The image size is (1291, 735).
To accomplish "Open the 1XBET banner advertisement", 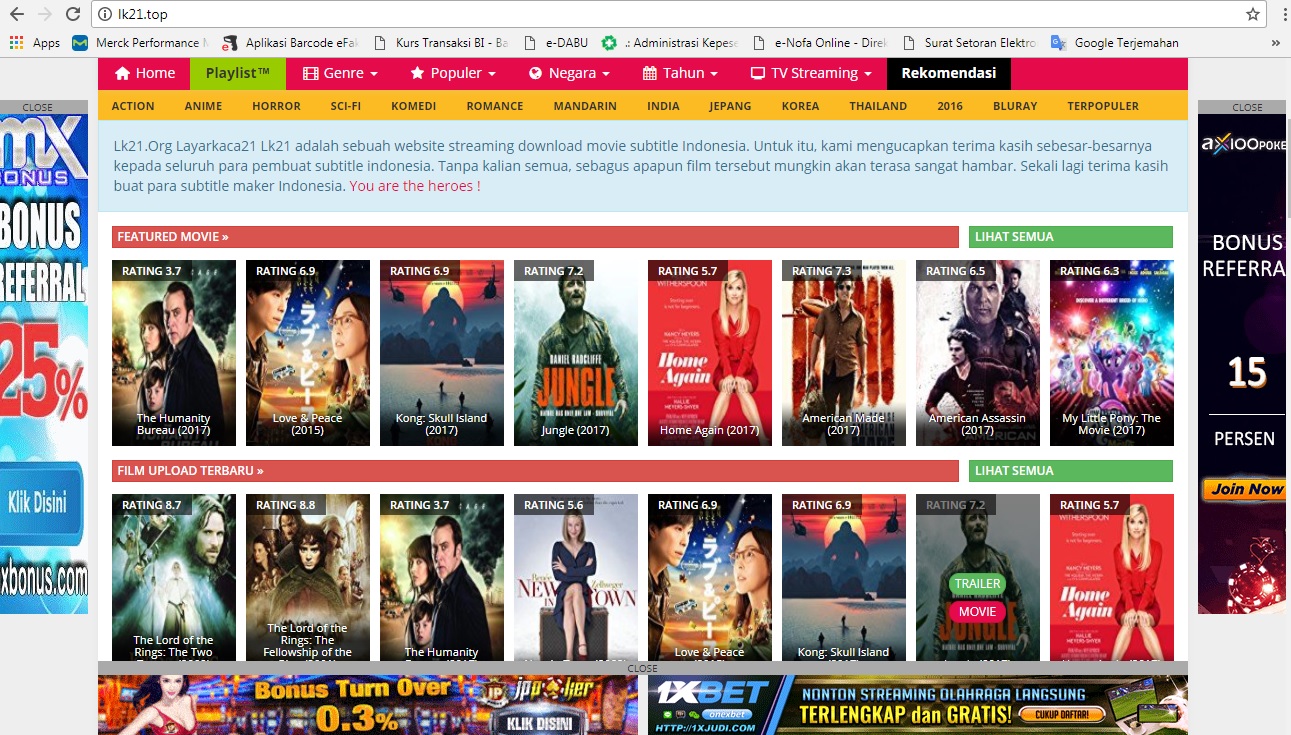I will click(918, 705).
